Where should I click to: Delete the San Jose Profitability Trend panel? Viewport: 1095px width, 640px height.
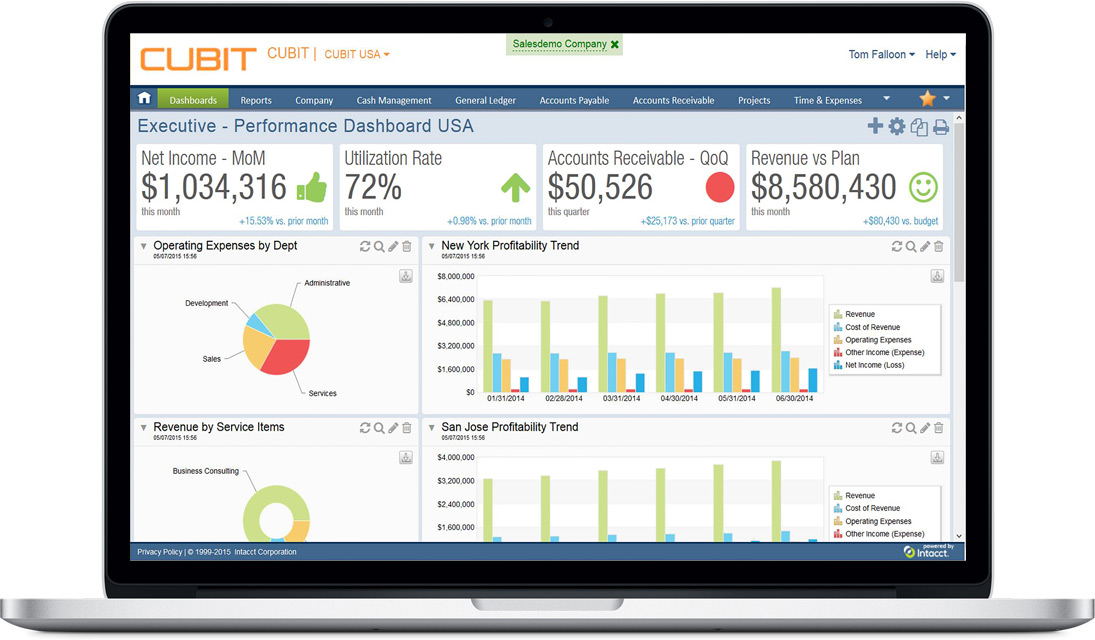point(939,428)
